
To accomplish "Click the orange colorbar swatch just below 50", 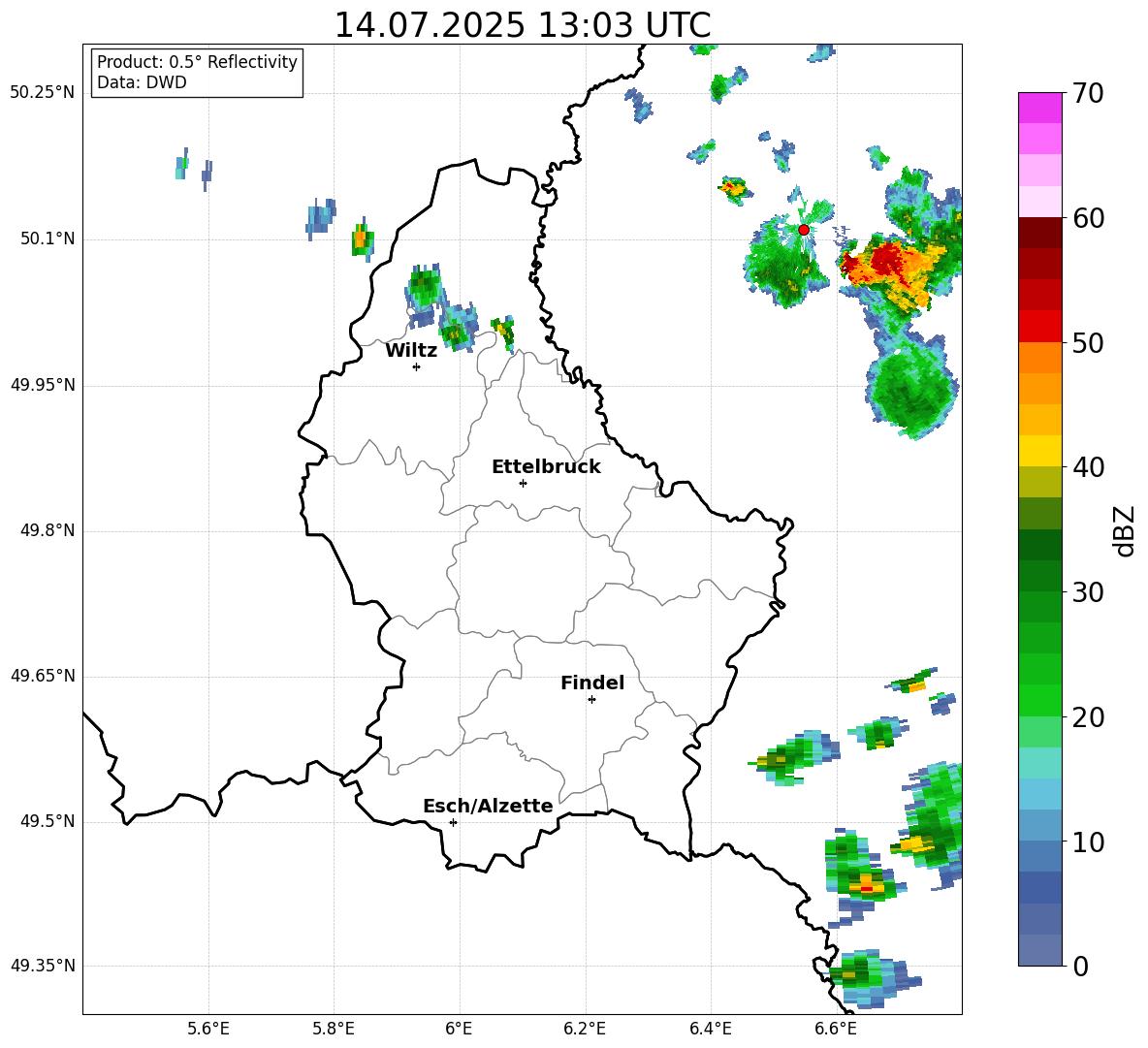I will [1039, 358].
